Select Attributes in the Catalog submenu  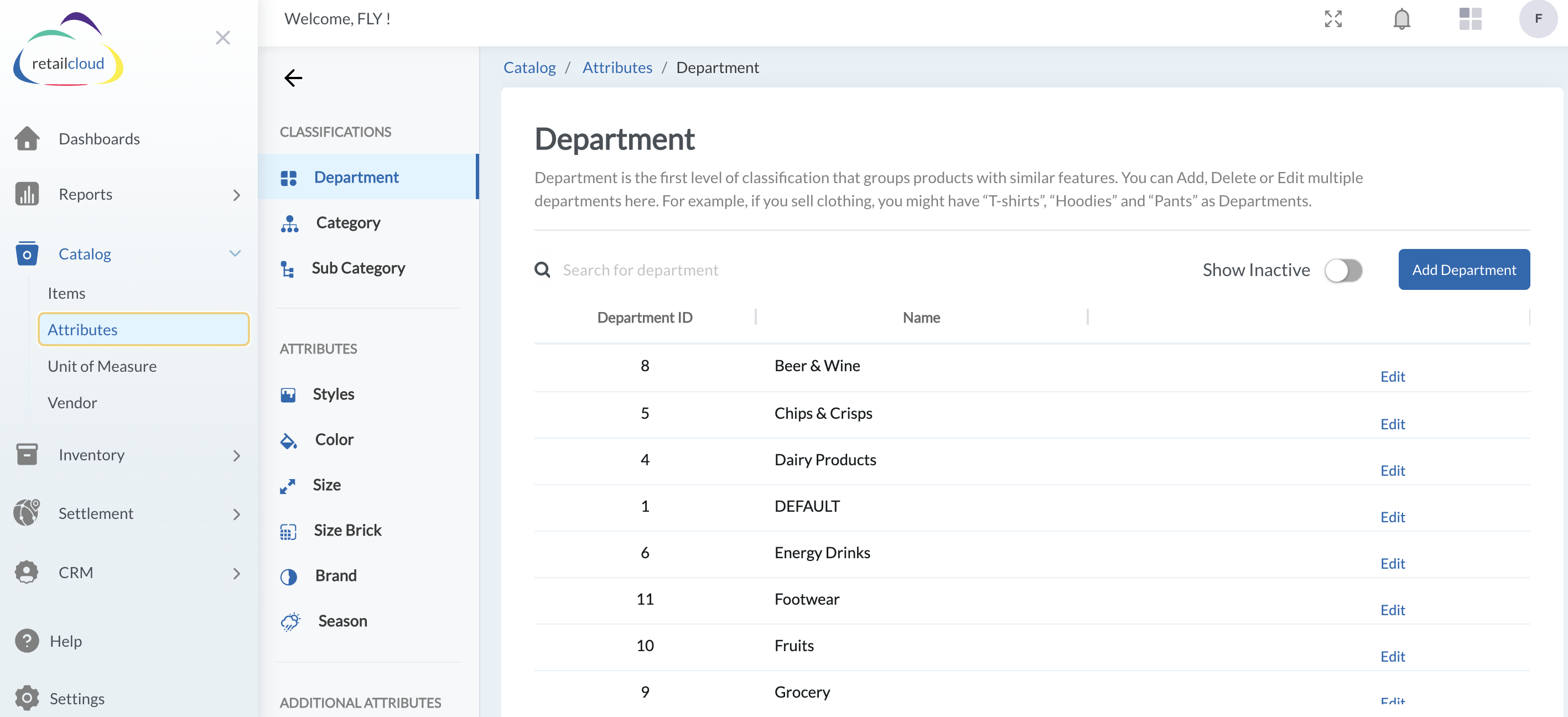tap(144, 329)
